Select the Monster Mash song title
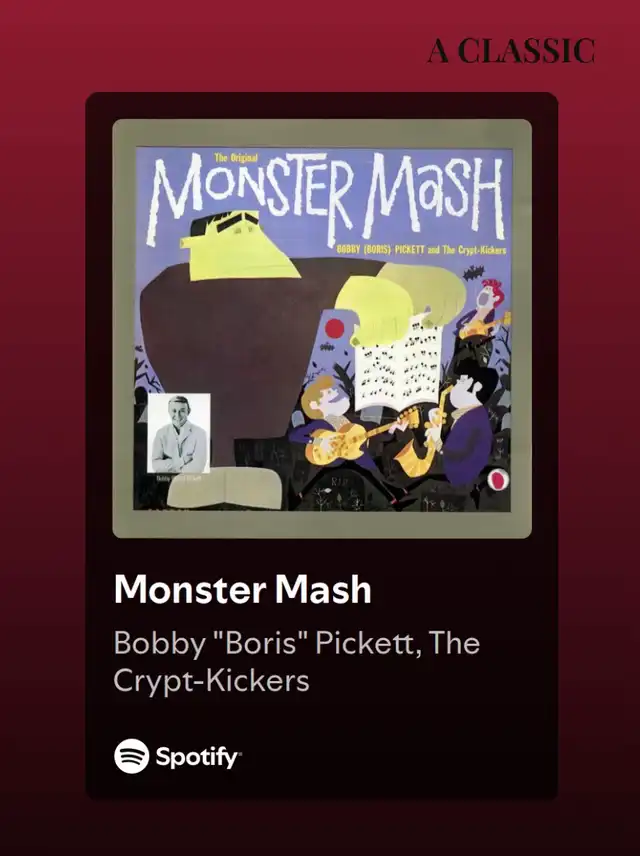Image resolution: width=640 pixels, height=856 pixels. (242, 590)
